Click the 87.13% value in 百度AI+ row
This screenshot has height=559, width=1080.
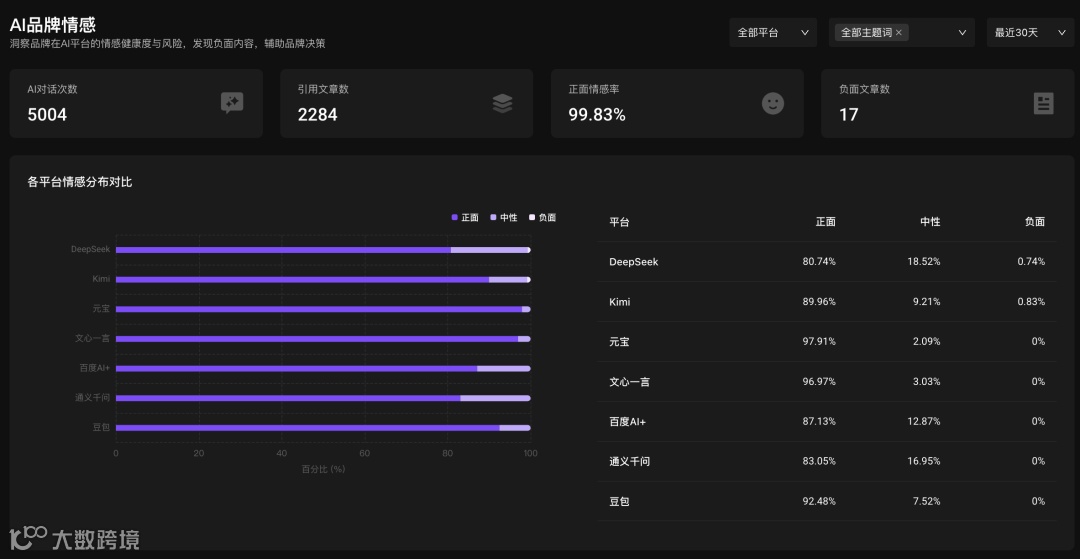click(819, 421)
